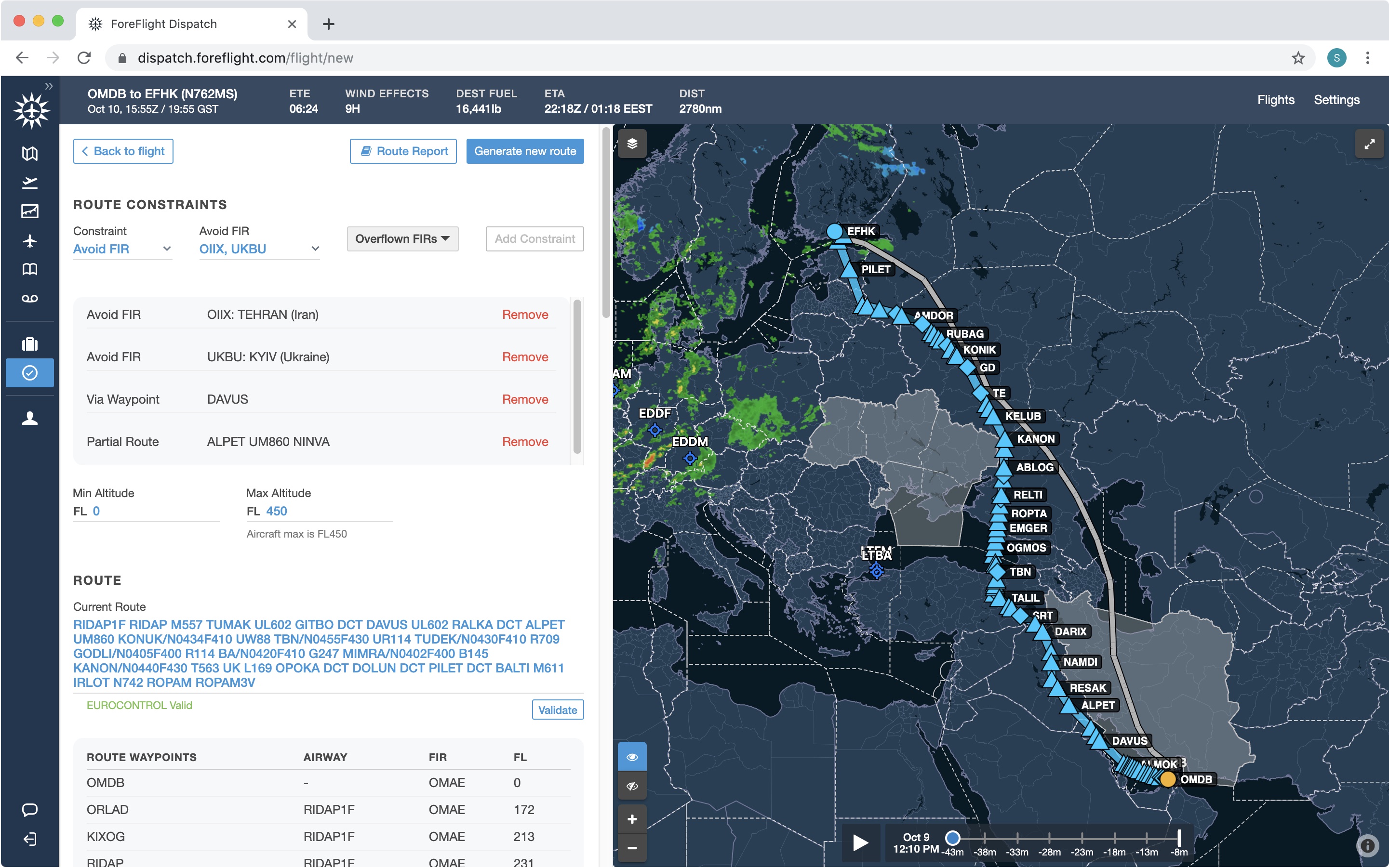Open the maps icon in sidebar
Screen dimensions: 1389x868
[30, 153]
